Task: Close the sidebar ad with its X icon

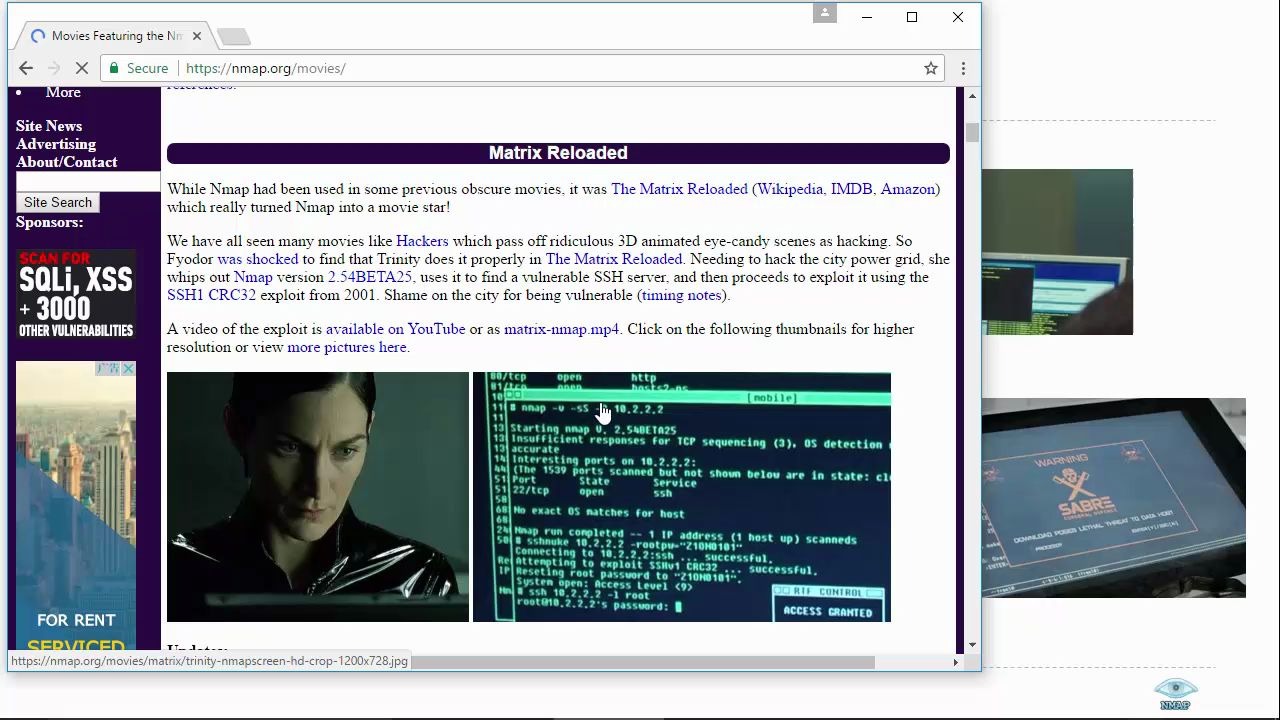Action: click(x=129, y=369)
